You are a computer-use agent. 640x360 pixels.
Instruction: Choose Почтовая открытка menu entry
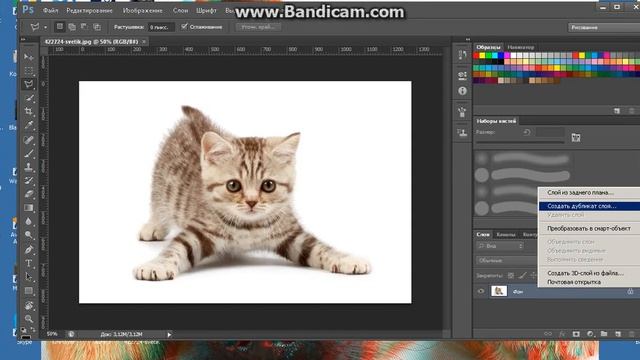tap(589, 282)
